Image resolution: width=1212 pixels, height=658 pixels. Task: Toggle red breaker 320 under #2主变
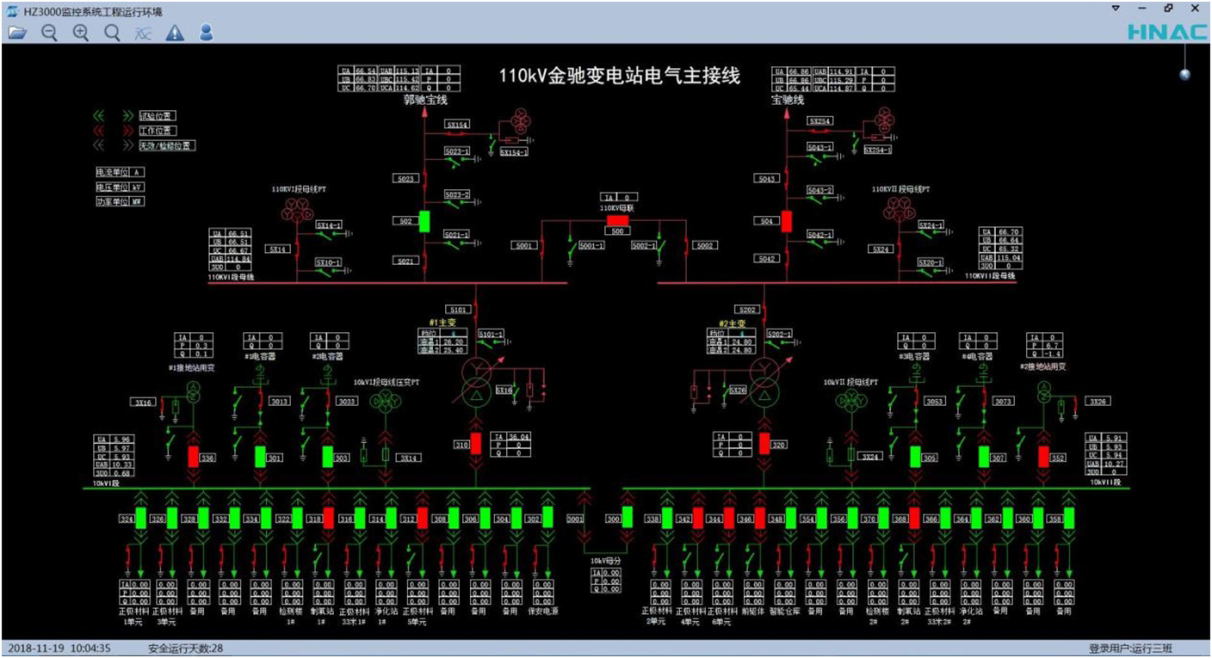765,443
